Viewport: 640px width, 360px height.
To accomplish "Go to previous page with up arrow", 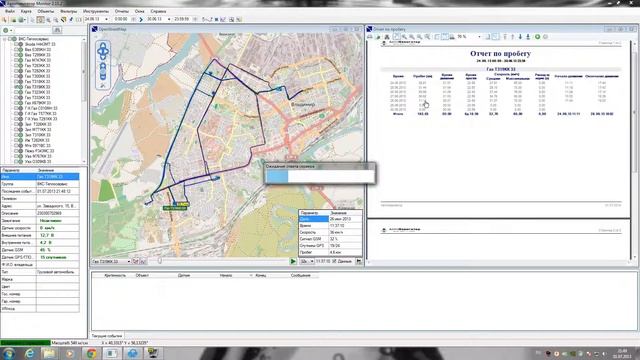I will [513, 37].
